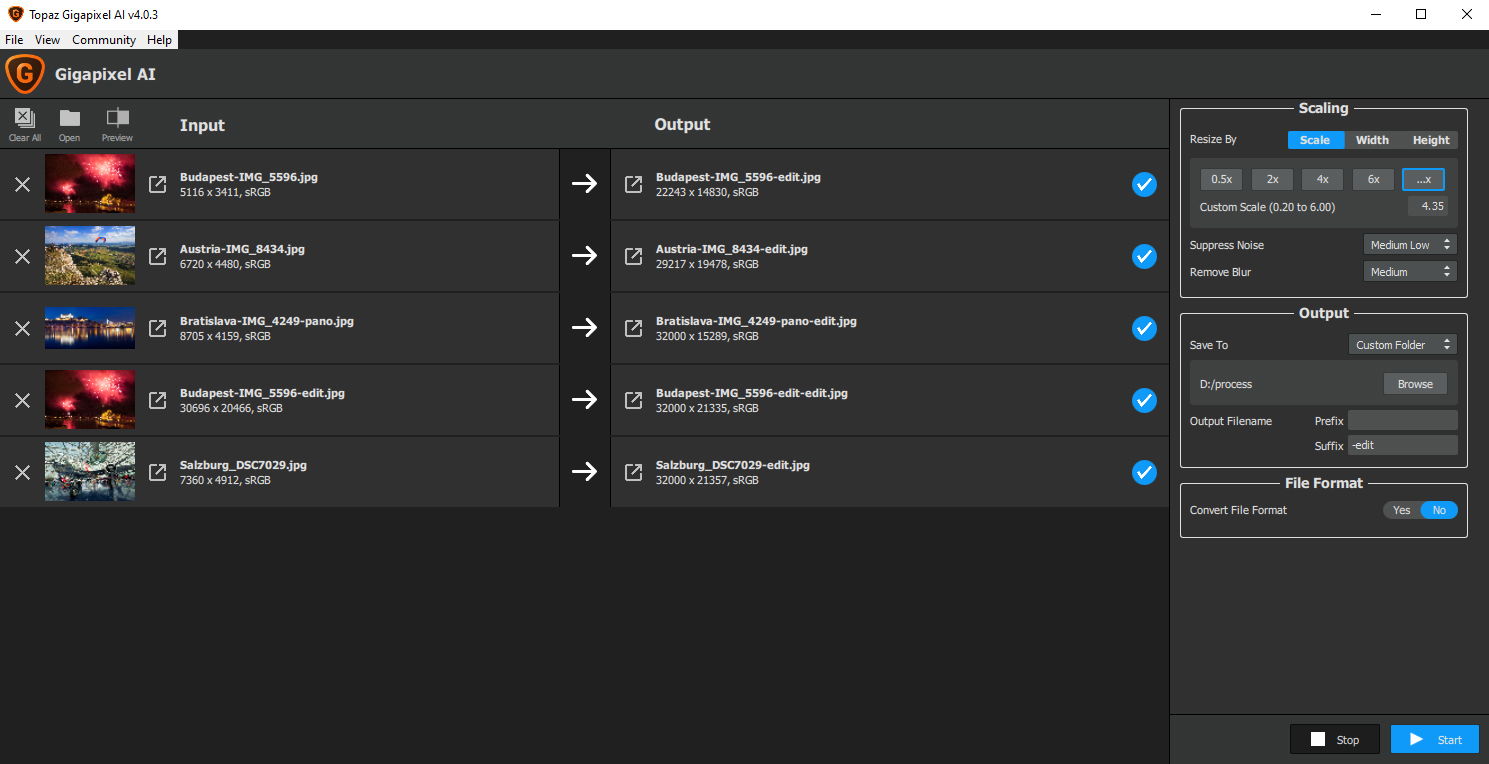Open the Remove Blur dropdown
The height and width of the screenshot is (764, 1489).
(1409, 272)
